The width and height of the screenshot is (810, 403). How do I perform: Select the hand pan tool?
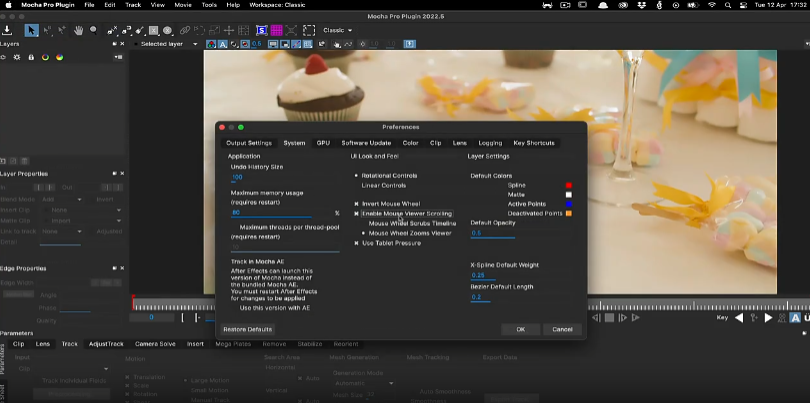[79, 30]
